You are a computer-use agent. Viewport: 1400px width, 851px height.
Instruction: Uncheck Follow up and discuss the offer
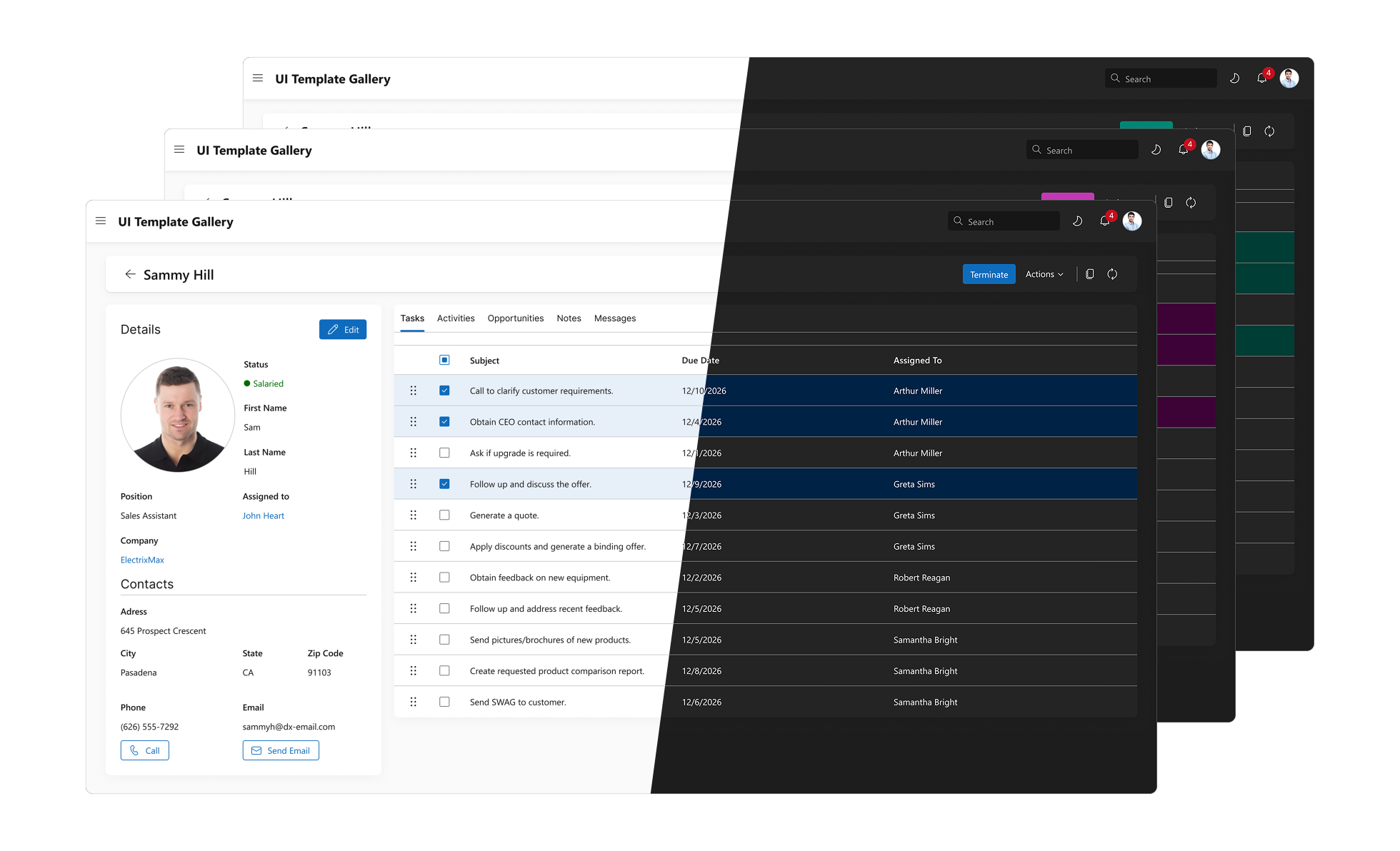(x=444, y=484)
